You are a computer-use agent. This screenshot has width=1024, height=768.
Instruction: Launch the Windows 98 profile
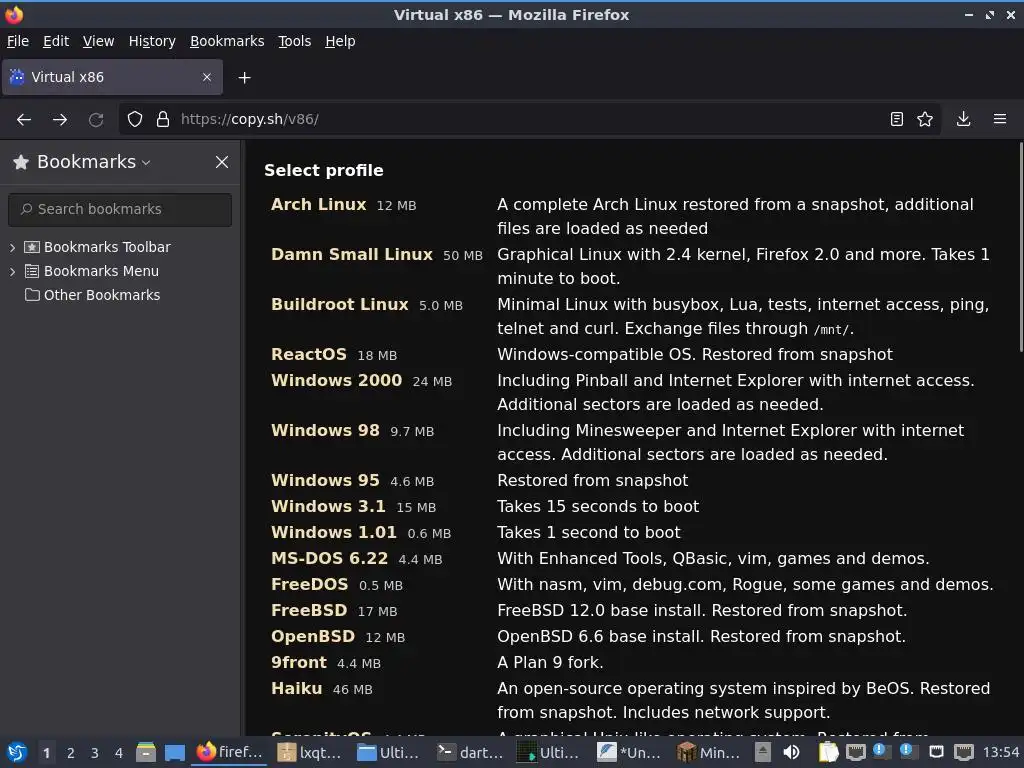(325, 430)
